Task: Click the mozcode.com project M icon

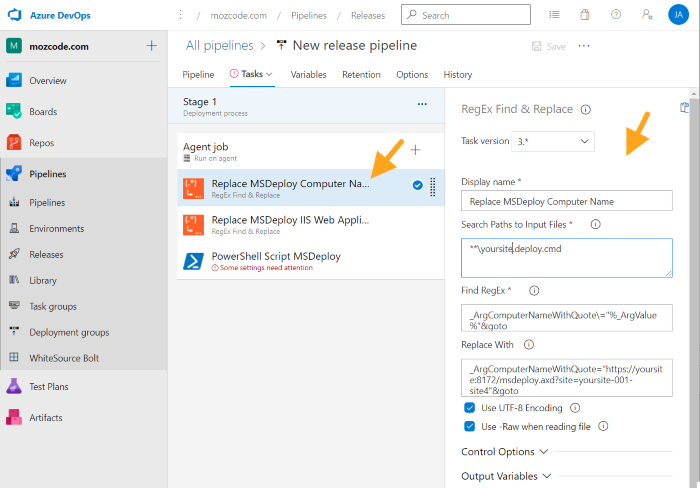Action: click(x=14, y=46)
